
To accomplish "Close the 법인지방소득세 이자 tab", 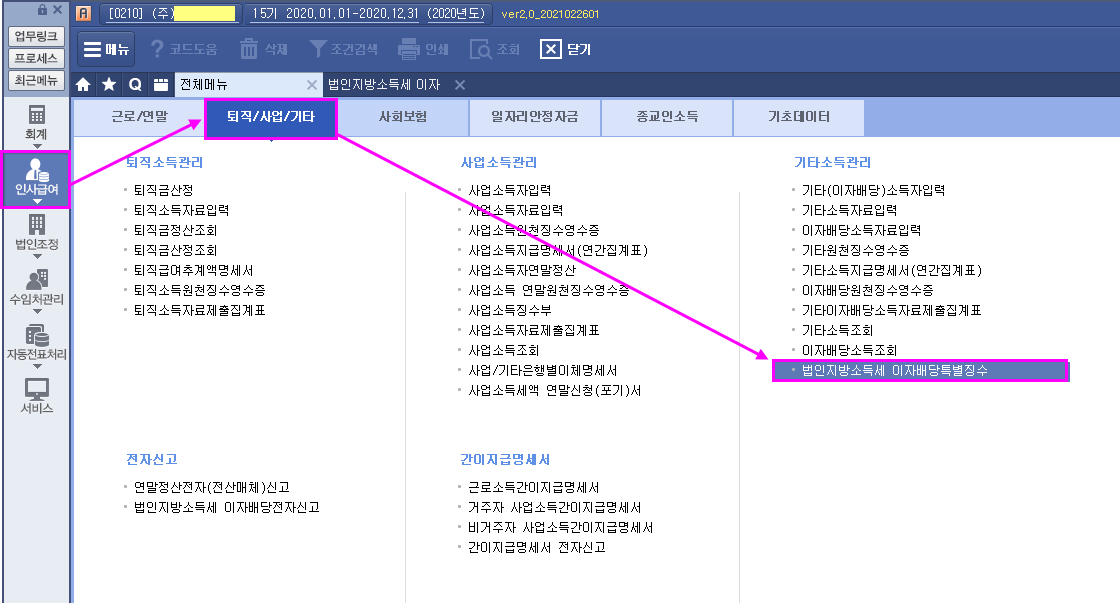I will tap(460, 85).
